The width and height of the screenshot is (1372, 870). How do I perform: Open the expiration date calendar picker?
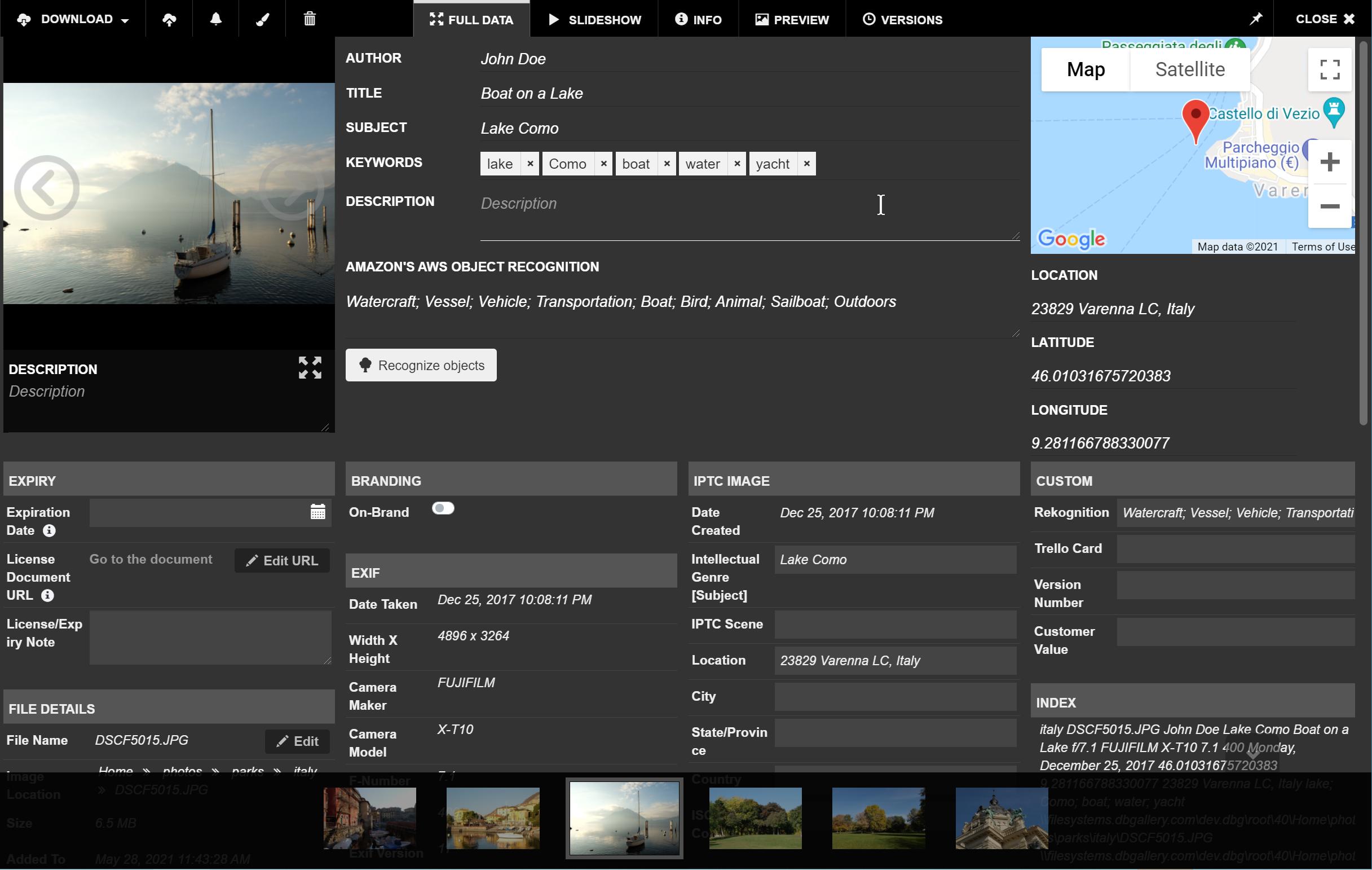click(x=317, y=512)
